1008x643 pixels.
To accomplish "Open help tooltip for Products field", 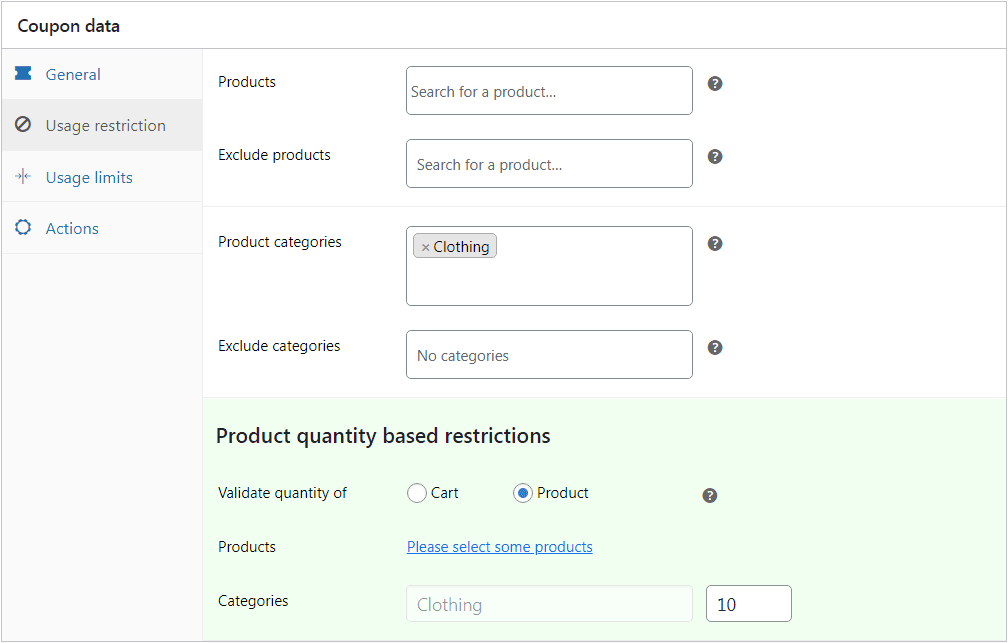I will [715, 84].
